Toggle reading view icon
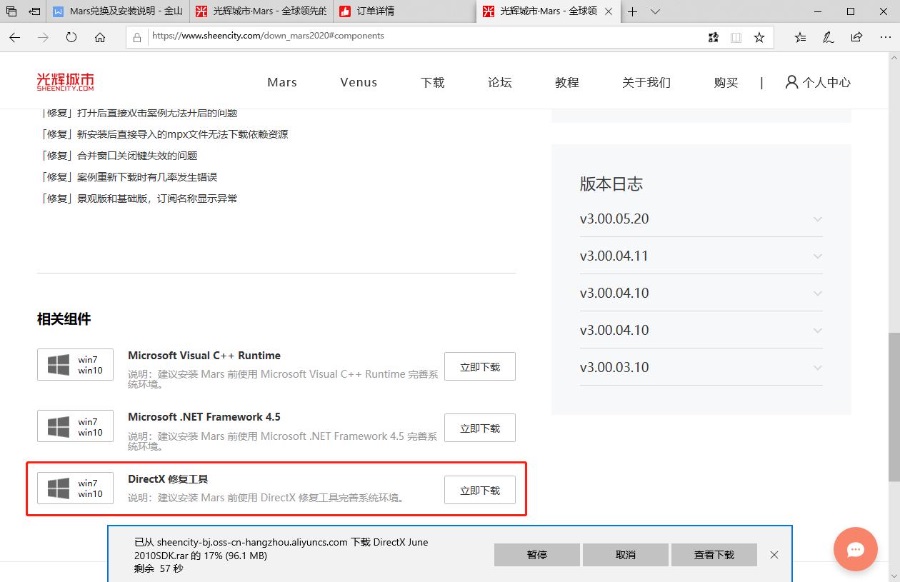This screenshot has width=900, height=582. click(736, 37)
